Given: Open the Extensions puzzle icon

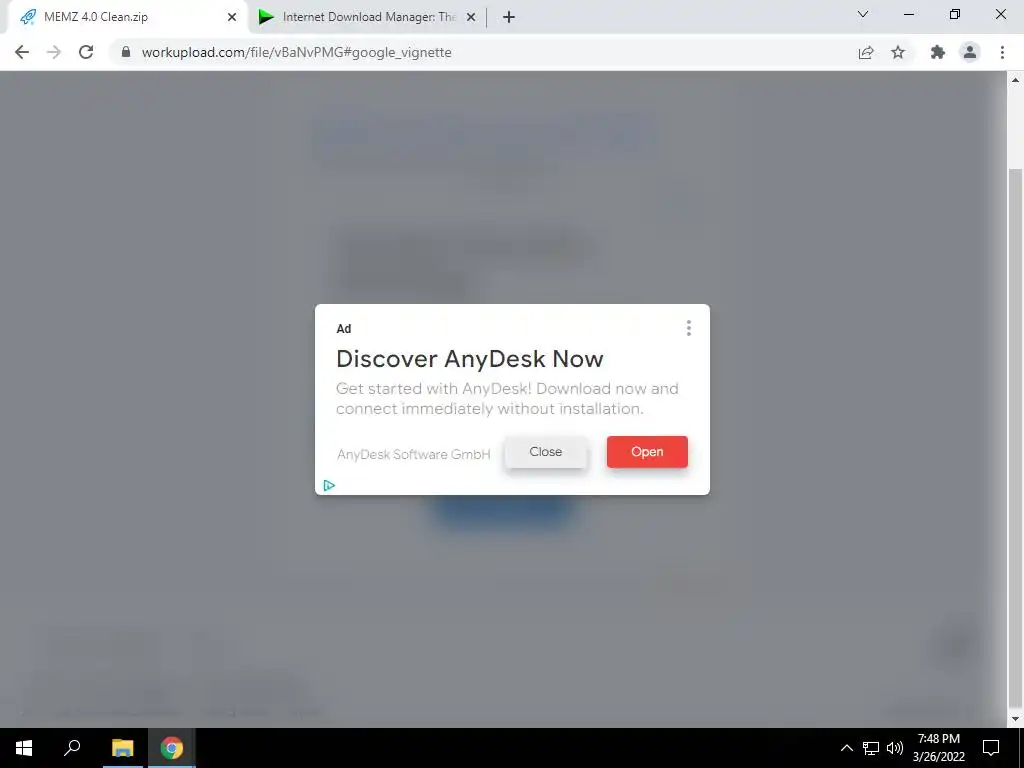Looking at the screenshot, I should coord(938,52).
